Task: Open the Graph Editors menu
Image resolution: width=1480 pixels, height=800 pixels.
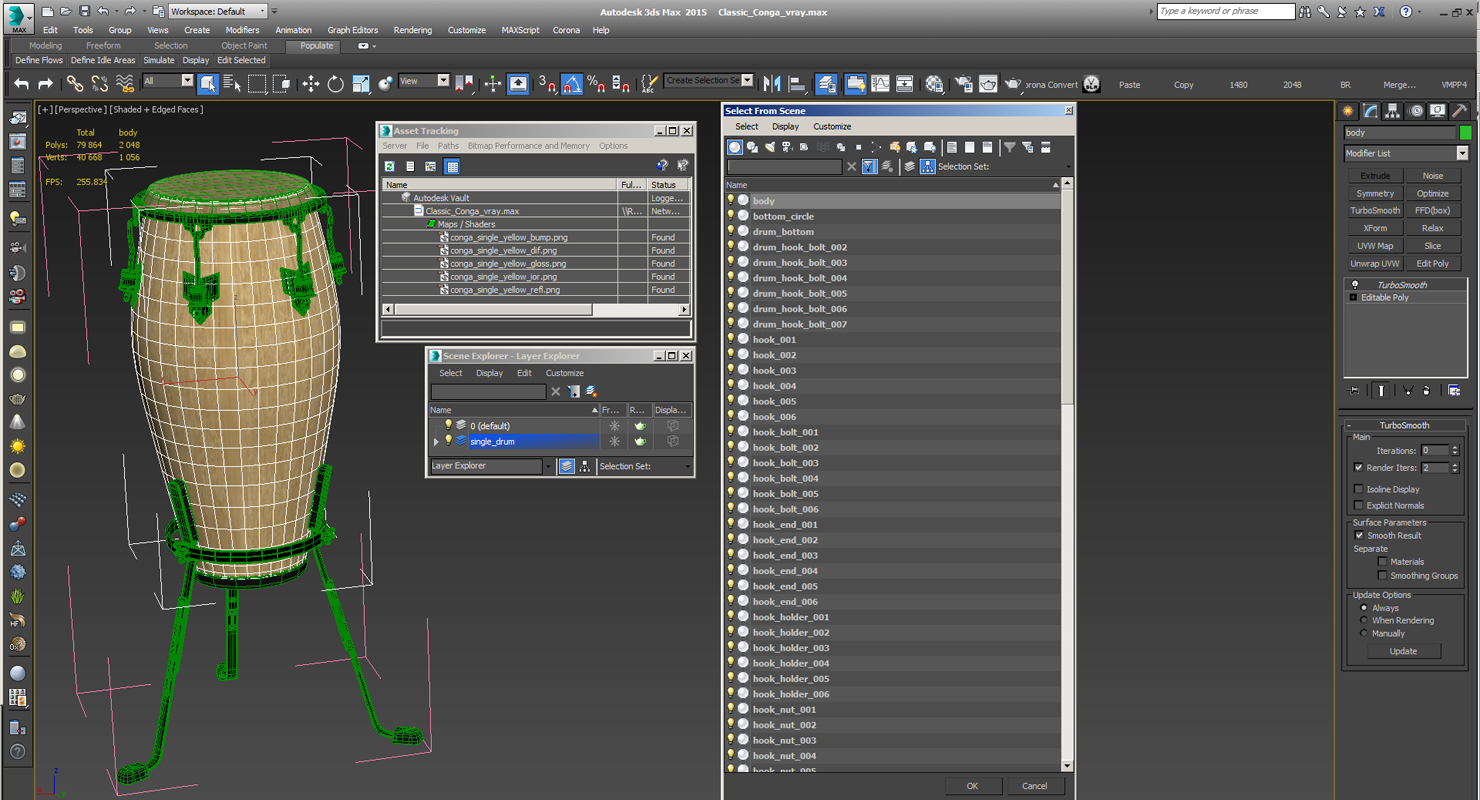Action: click(x=353, y=30)
